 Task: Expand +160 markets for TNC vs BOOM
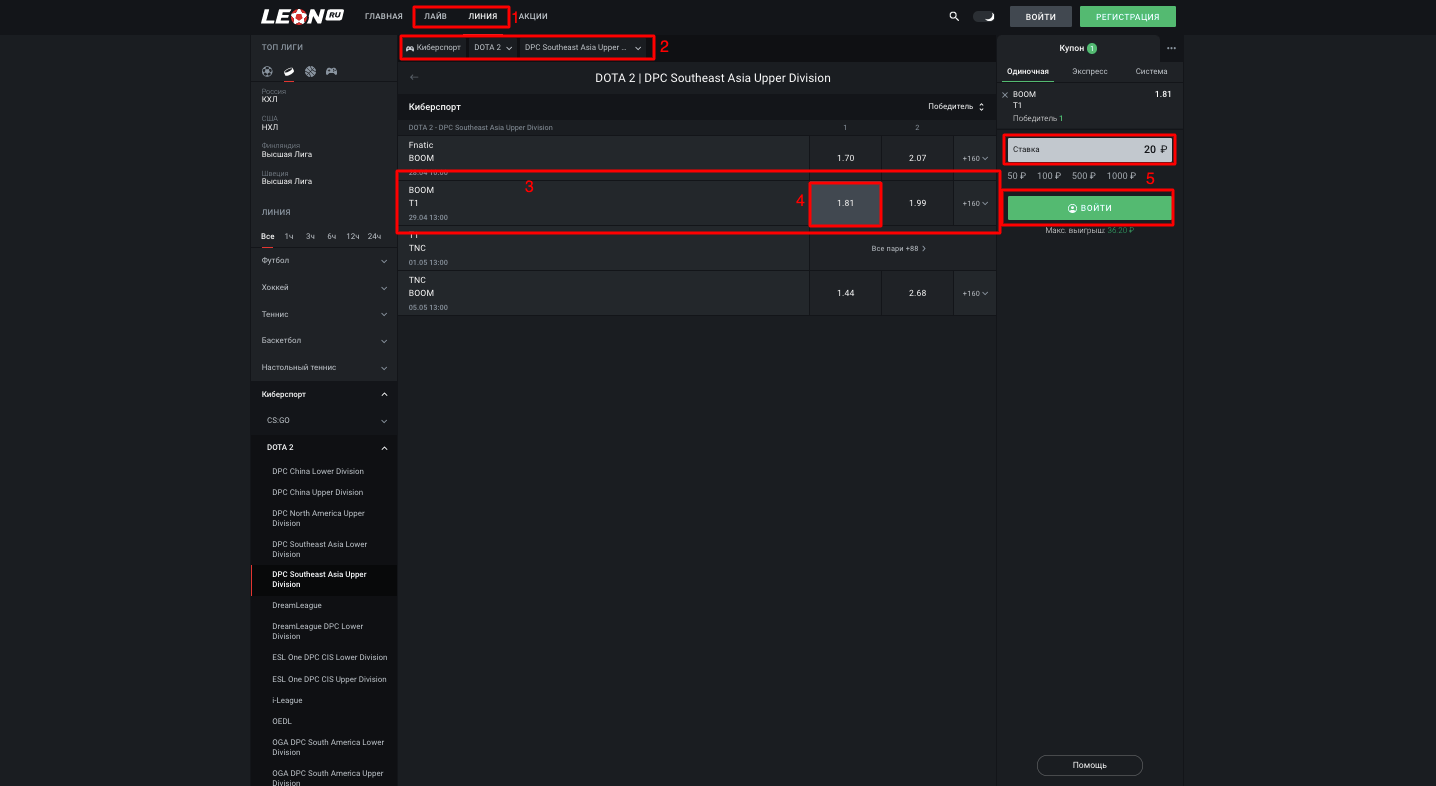click(x=975, y=293)
